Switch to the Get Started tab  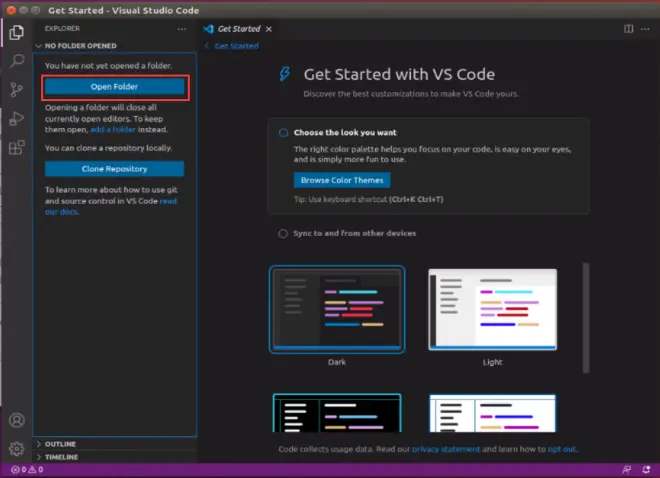[239, 29]
